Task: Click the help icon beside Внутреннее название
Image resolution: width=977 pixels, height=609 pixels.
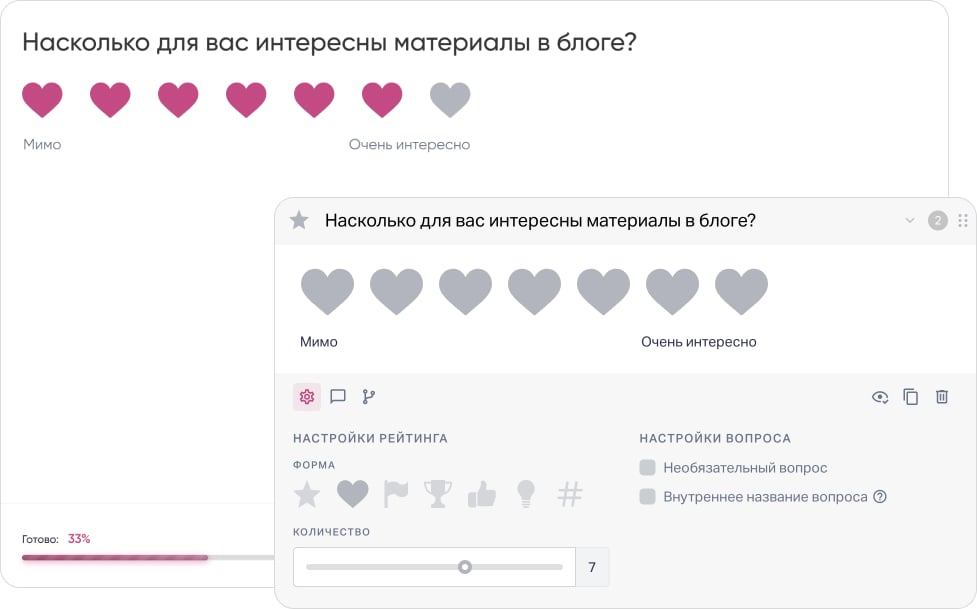Action: pos(880,497)
